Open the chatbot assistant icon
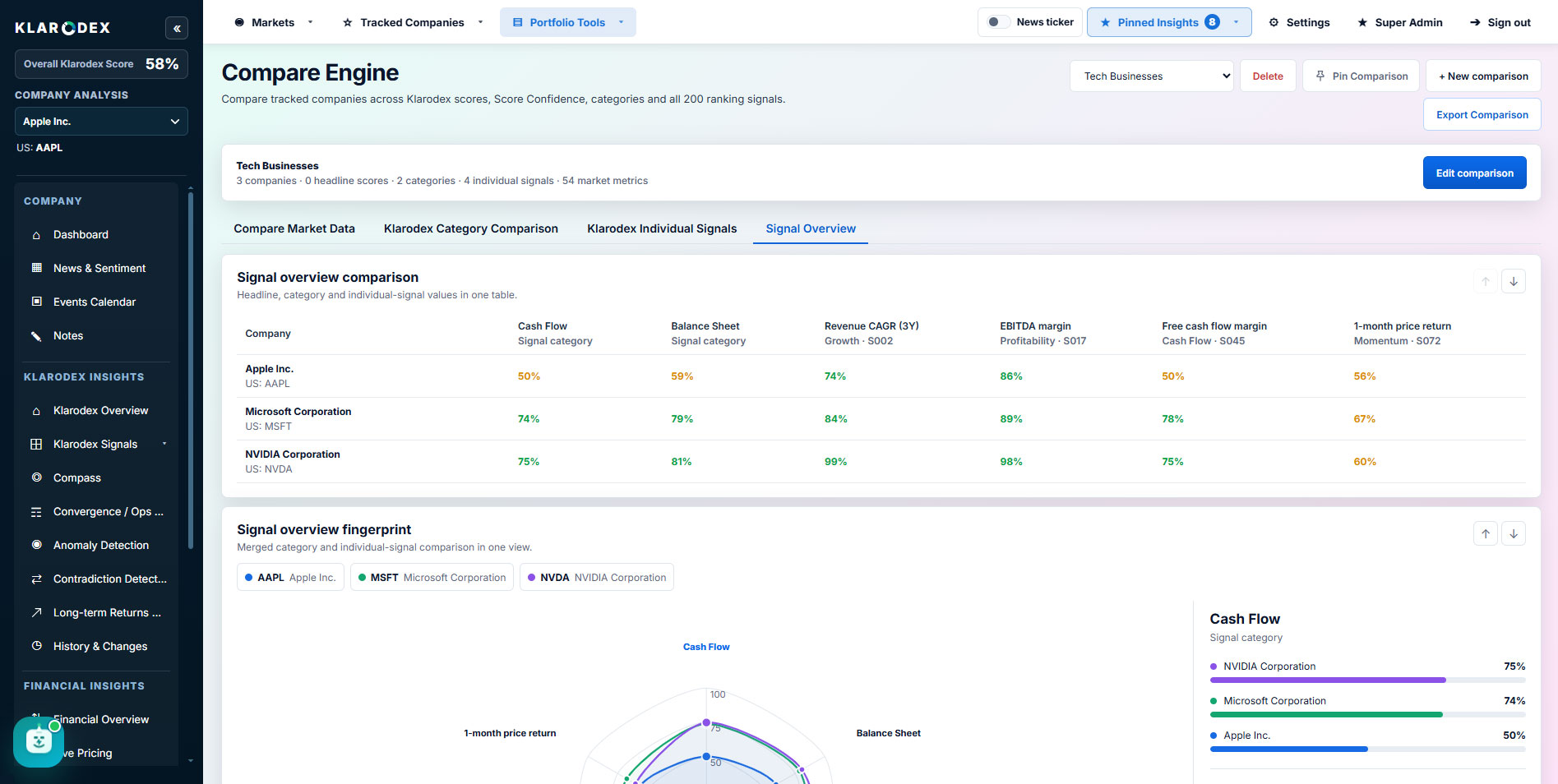The image size is (1558, 784). [x=39, y=742]
